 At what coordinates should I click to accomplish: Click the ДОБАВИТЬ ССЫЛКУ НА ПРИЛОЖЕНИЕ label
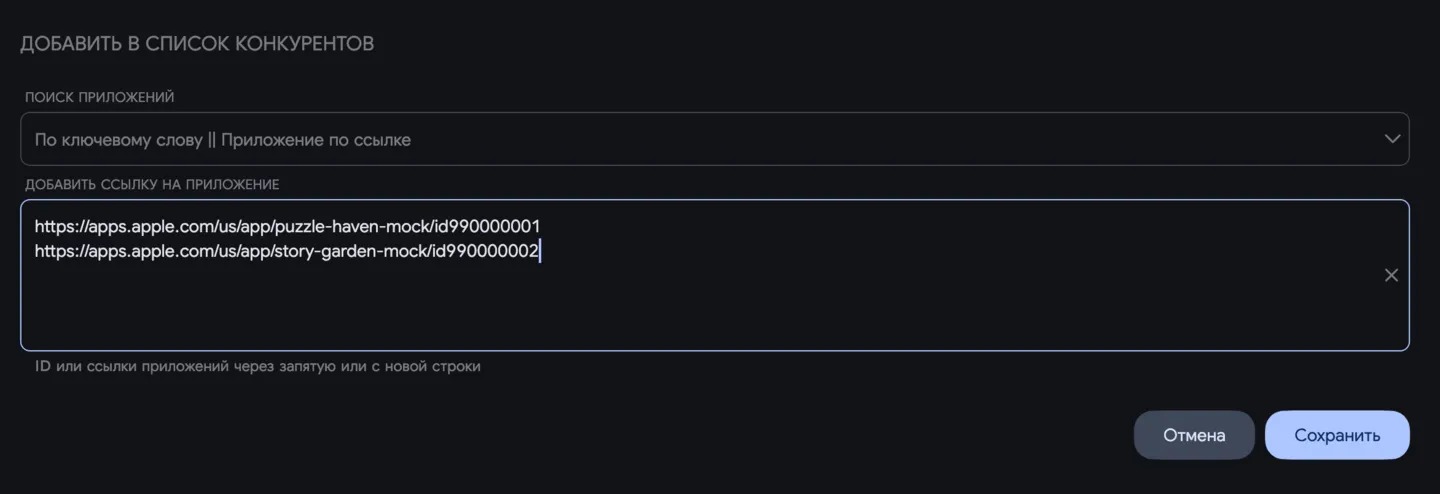[x=152, y=184]
